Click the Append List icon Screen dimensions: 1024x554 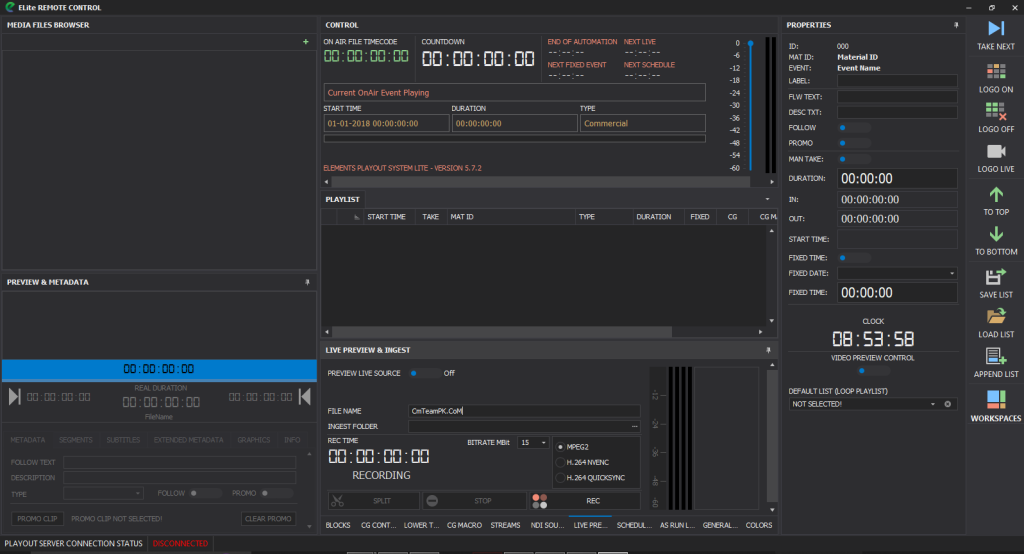click(x=995, y=356)
